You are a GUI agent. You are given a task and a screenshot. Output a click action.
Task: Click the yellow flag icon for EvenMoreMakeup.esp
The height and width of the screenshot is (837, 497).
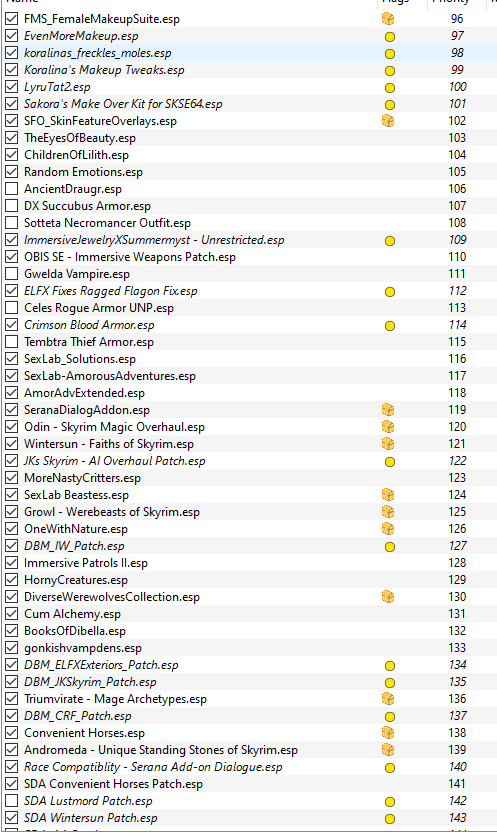click(390, 37)
